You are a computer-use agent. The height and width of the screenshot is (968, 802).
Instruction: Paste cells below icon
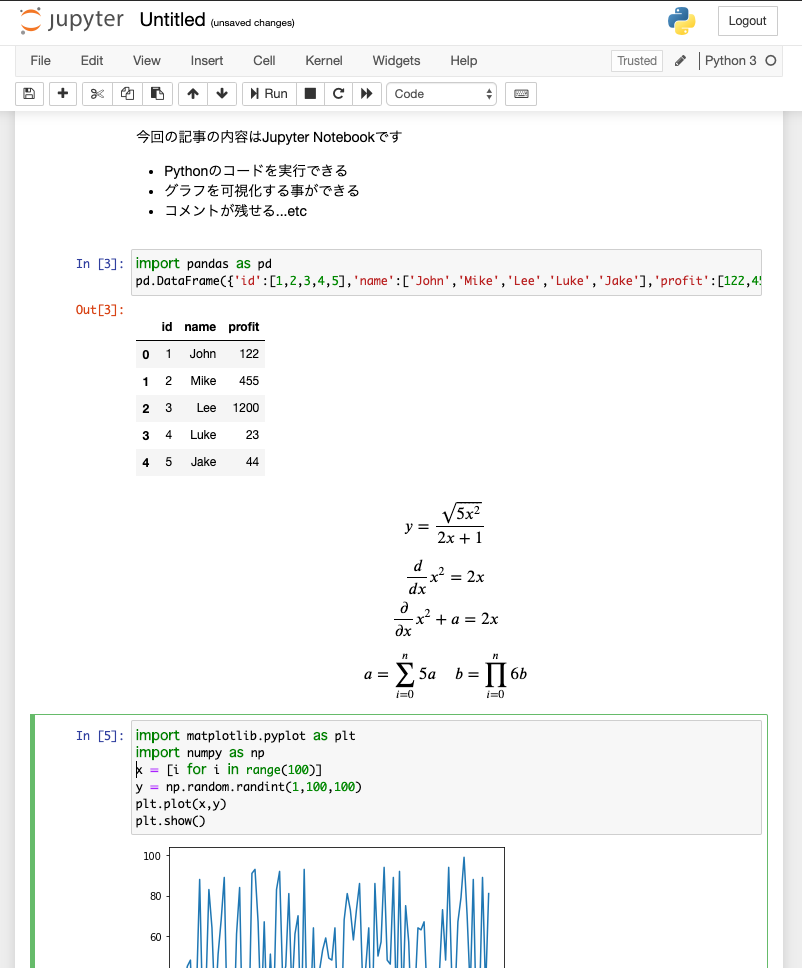(x=157, y=94)
